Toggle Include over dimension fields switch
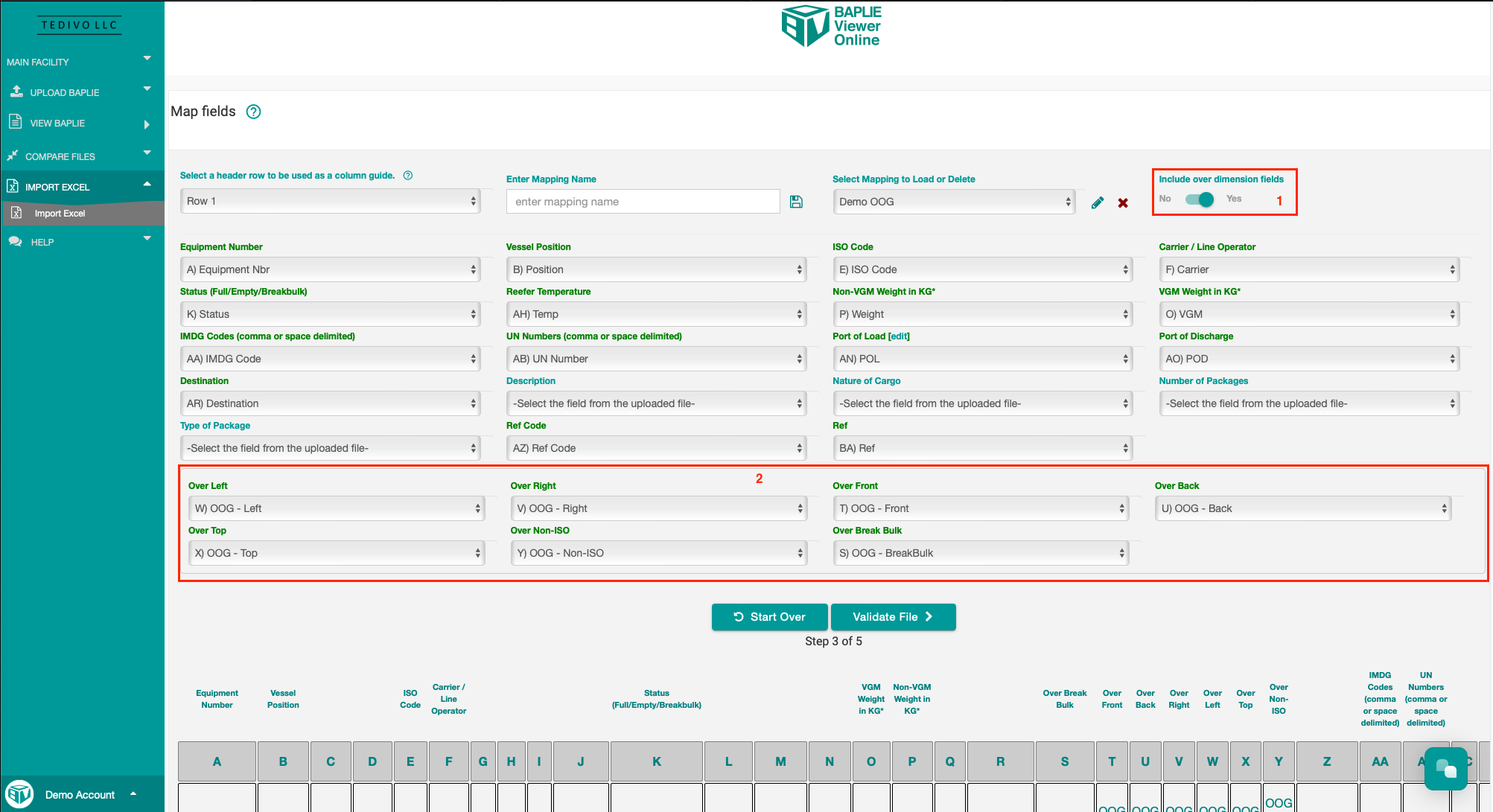Viewport: 1493px width, 812px height. [1200, 199]
